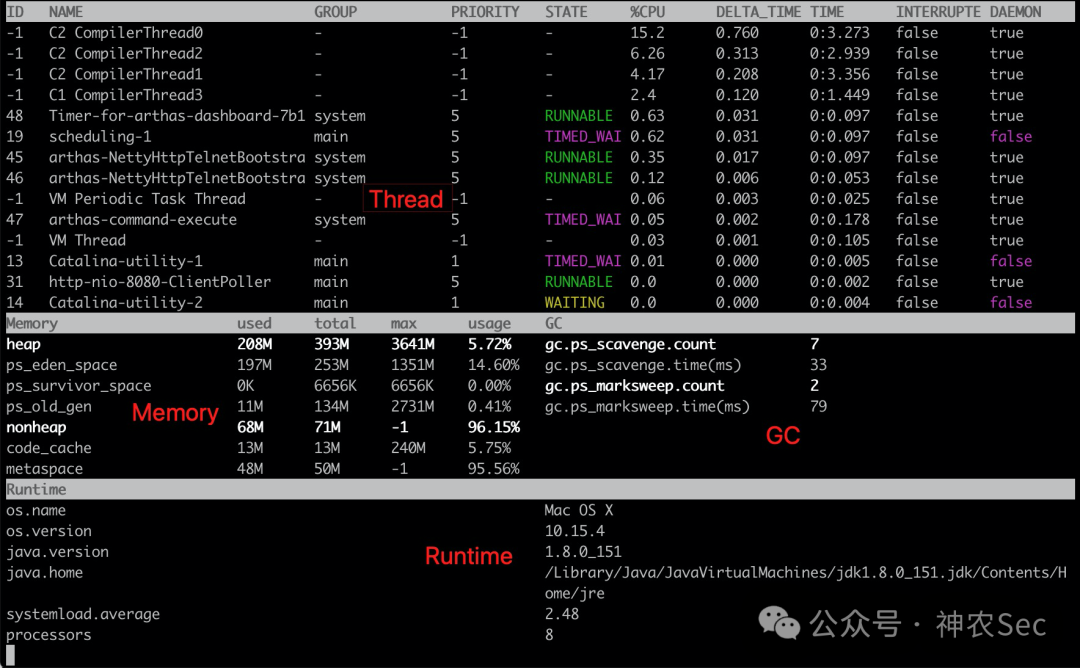Select the Catalina-utility-1 thread name
Screen dimensions: 1080x668
125,261
